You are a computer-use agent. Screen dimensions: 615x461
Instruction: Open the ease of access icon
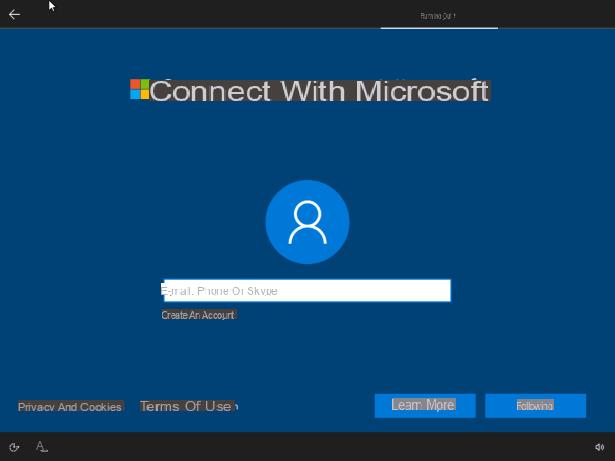(x=14, y=447)
